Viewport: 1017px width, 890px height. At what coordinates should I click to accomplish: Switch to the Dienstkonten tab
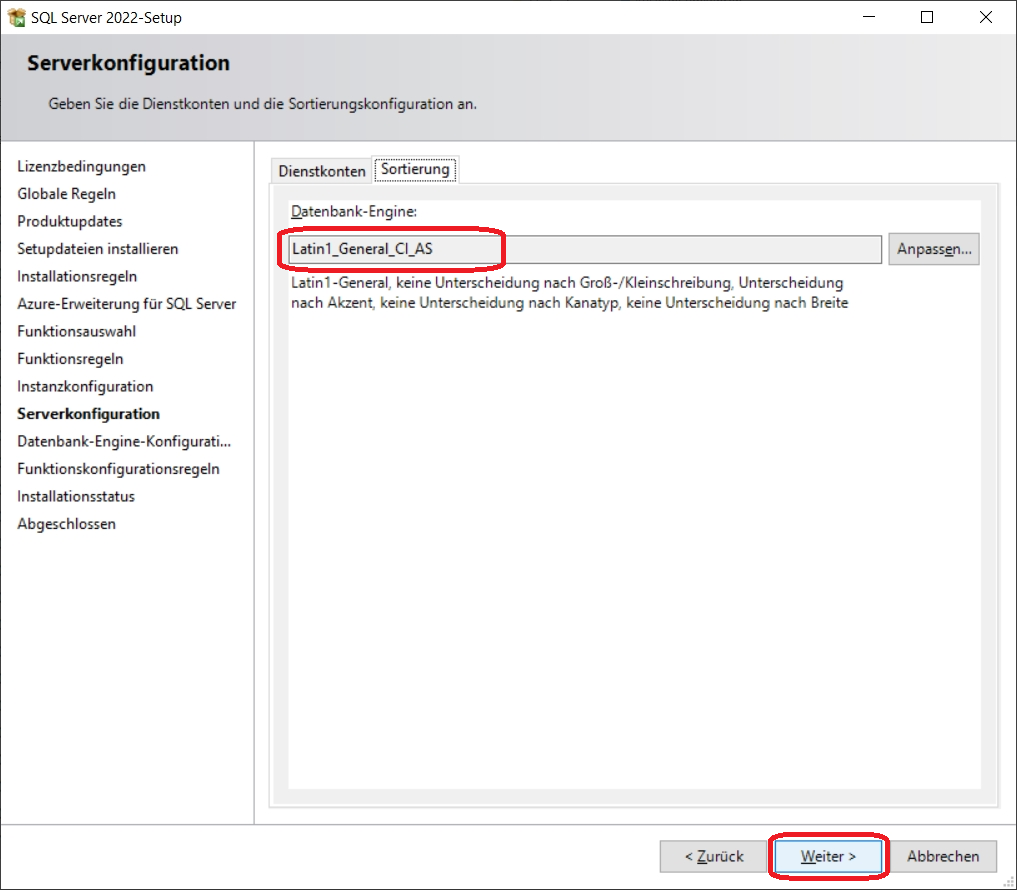[322, 171]
